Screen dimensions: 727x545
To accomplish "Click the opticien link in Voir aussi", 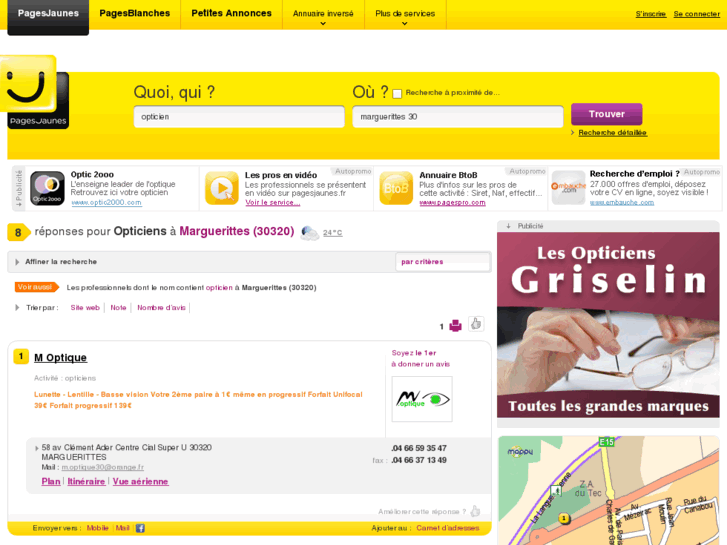I will (x=219, y=288).
